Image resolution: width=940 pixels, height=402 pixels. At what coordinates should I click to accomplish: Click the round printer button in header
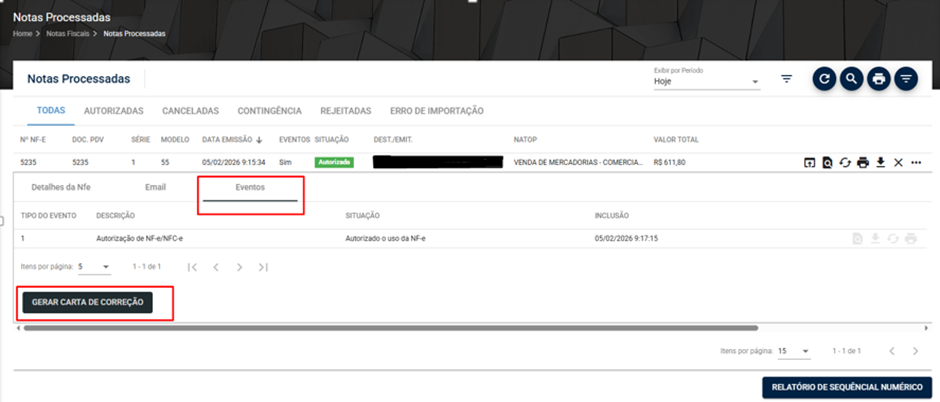point(879,79)
